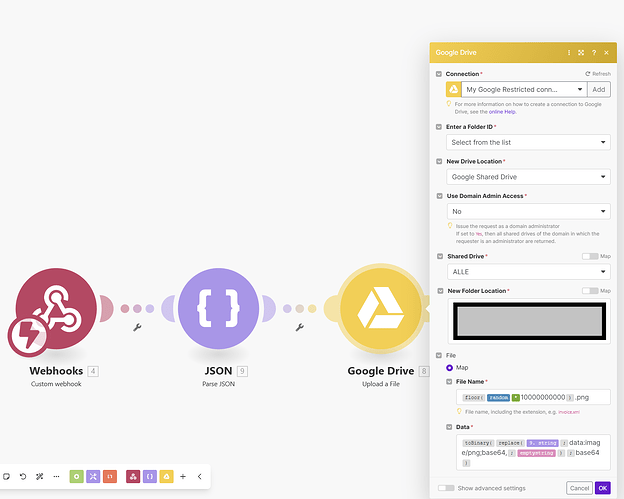Image resolution: width=624 pixels, height=499 pixels.
Task: Open the Select from the list dropdown
Action: point(528,142)
